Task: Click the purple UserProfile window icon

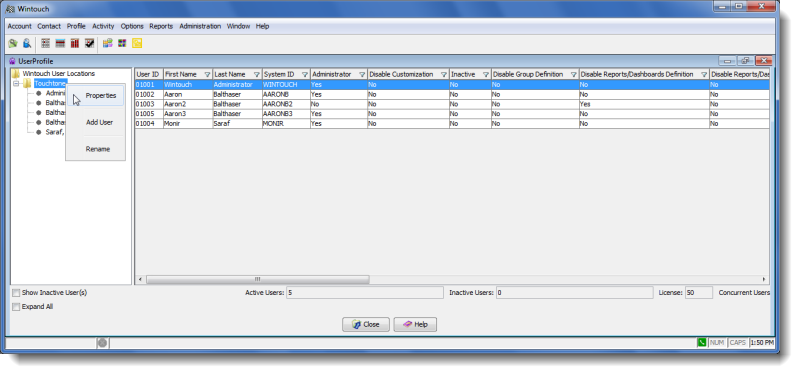Action: tap(12, 61)
